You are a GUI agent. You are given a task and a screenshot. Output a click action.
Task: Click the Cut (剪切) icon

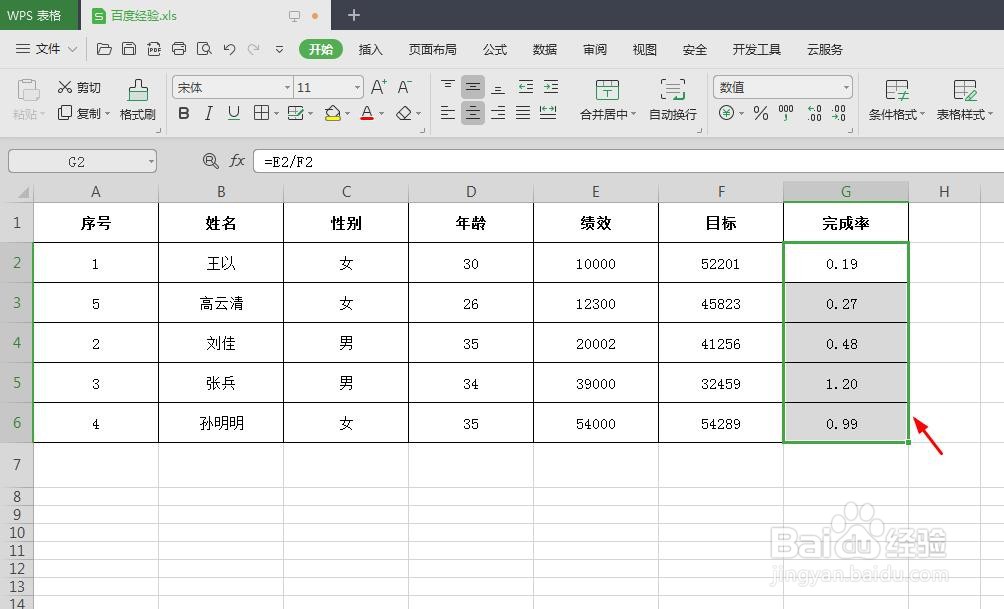point(78,87)
